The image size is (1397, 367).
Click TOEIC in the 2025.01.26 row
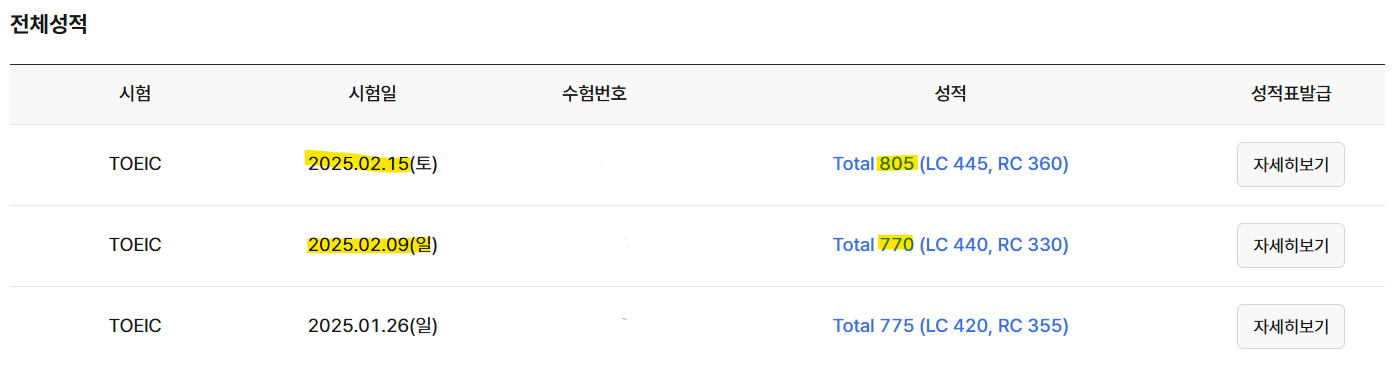tap(135, 326)
